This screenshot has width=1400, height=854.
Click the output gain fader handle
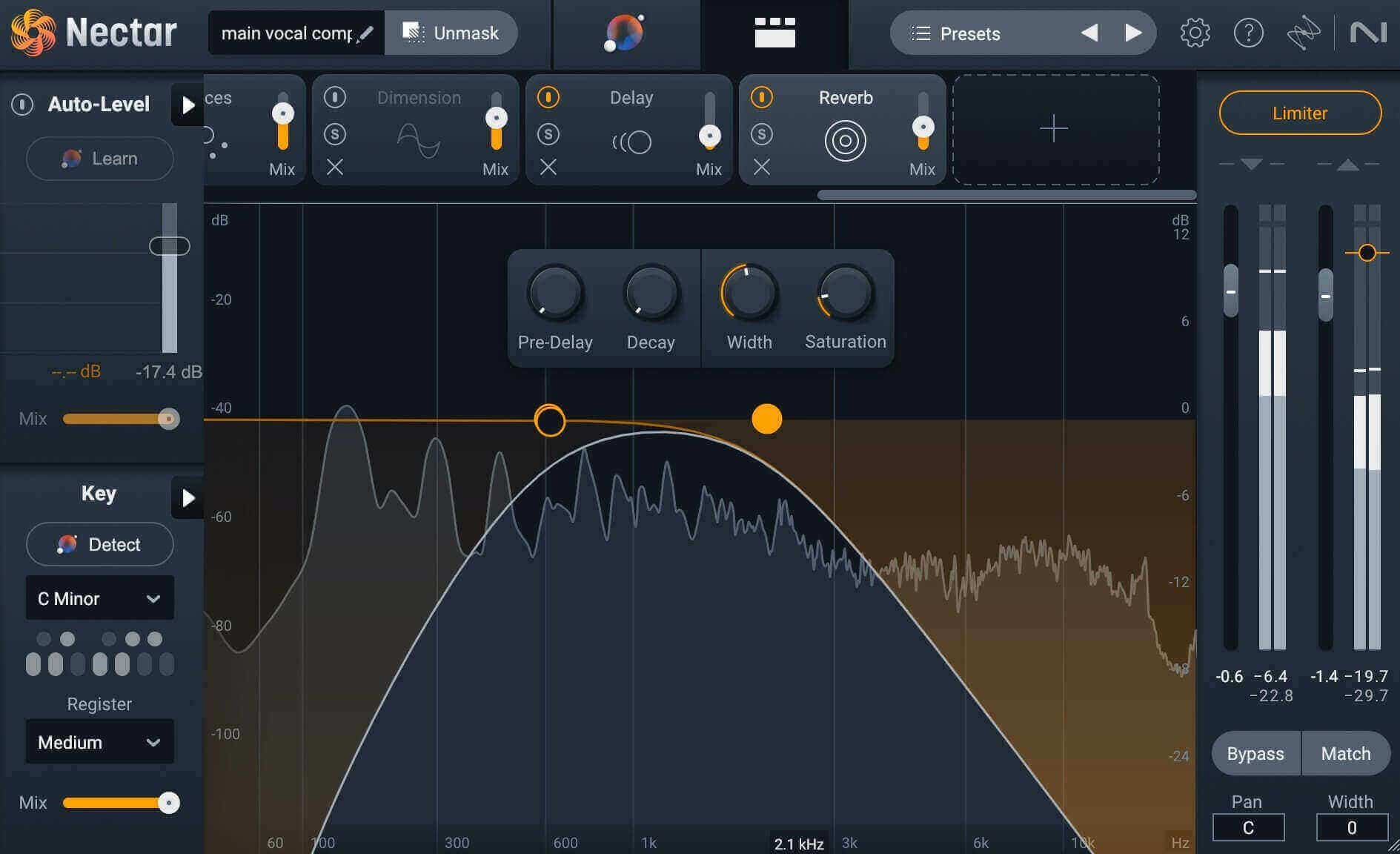tap(1325, 295)
